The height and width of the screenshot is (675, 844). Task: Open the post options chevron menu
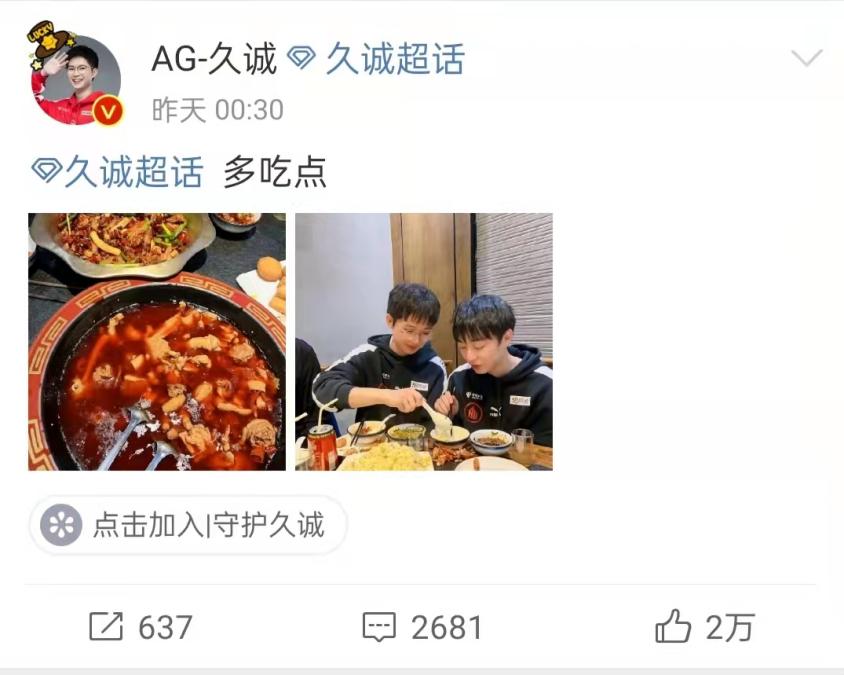[806, 57]
